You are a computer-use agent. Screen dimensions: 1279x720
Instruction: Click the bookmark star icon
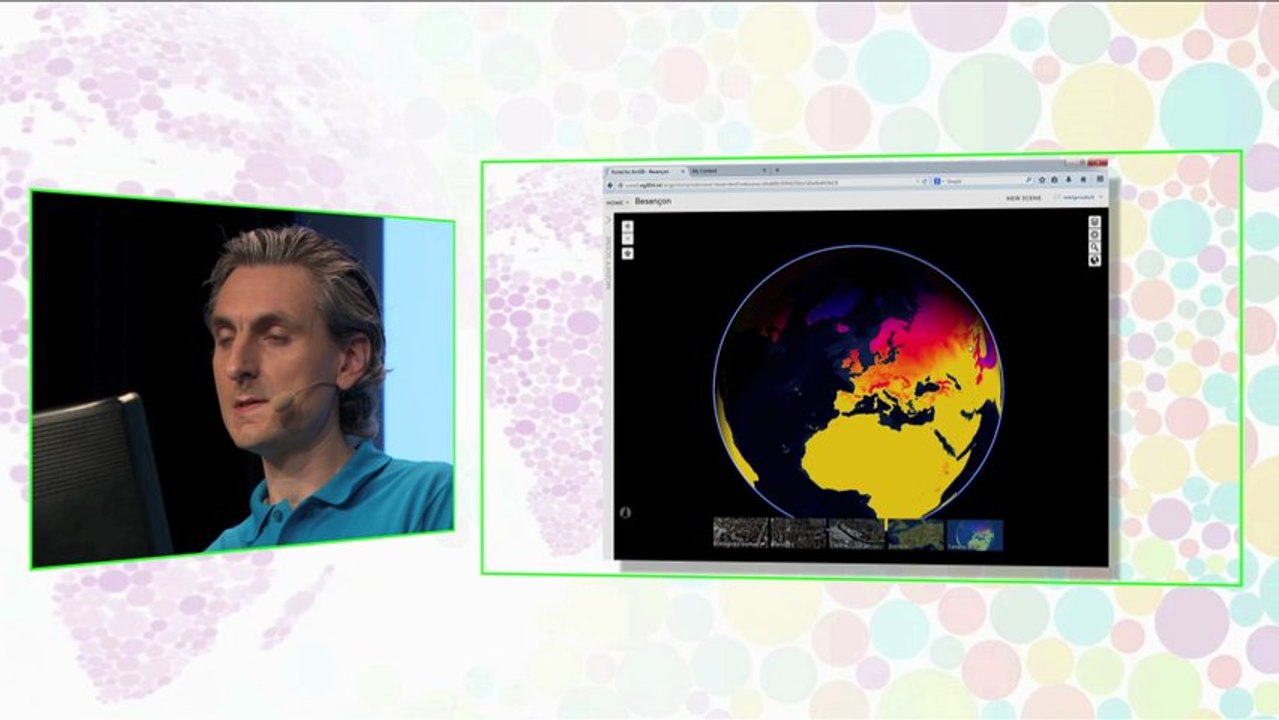click(1042, 180)
